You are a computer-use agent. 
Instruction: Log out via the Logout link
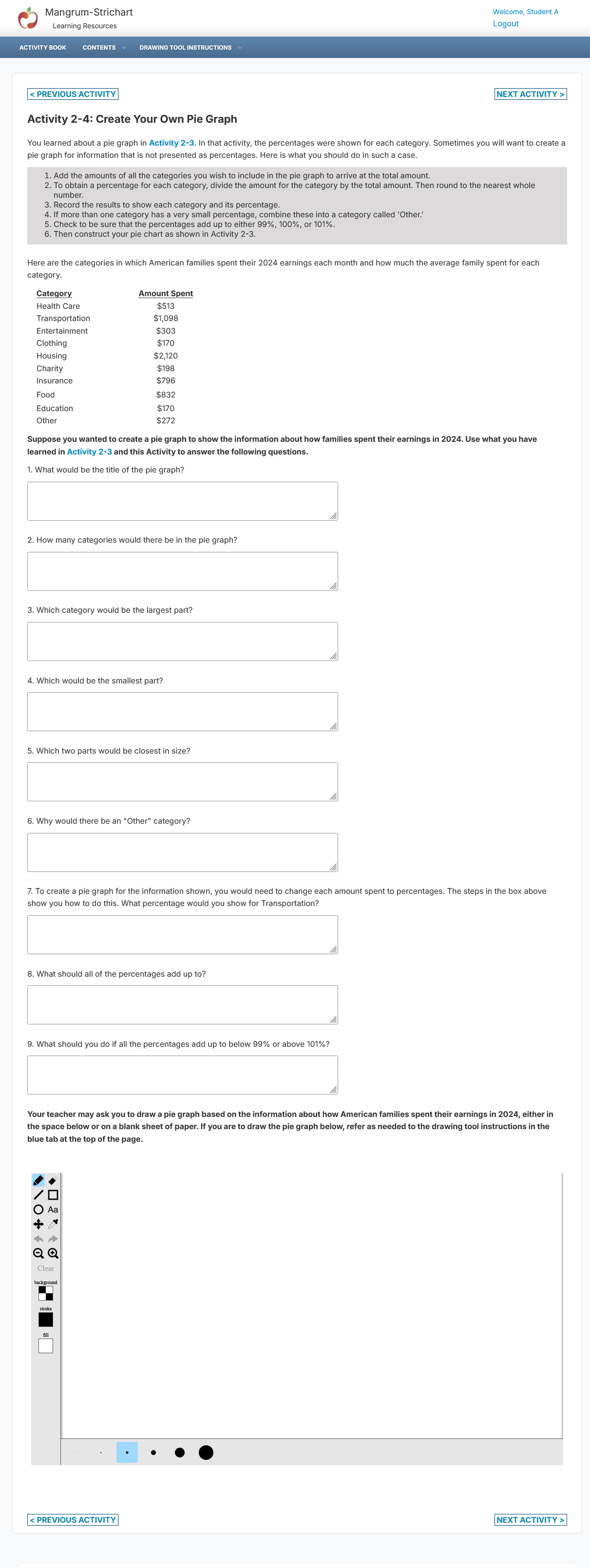505,24
